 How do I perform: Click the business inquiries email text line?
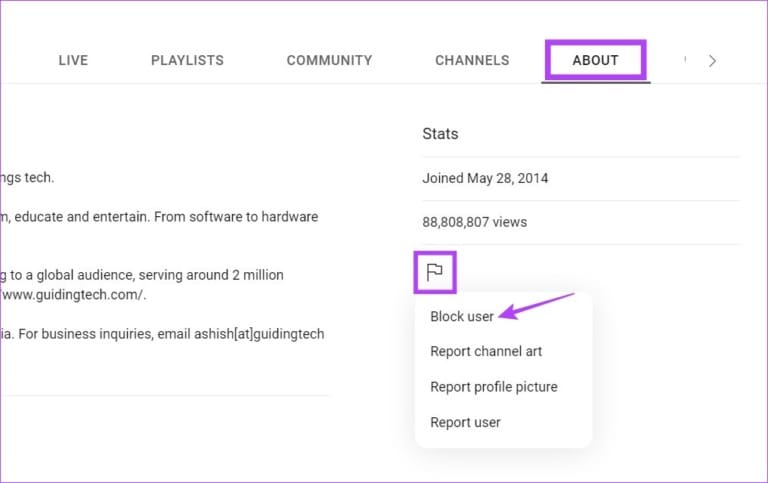point(162,334)
